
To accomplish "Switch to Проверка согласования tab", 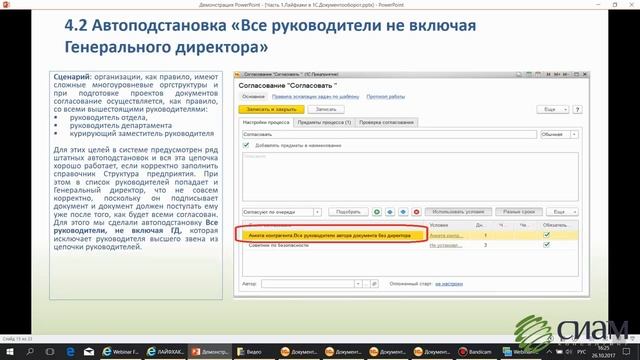I will tap(386, 122).
